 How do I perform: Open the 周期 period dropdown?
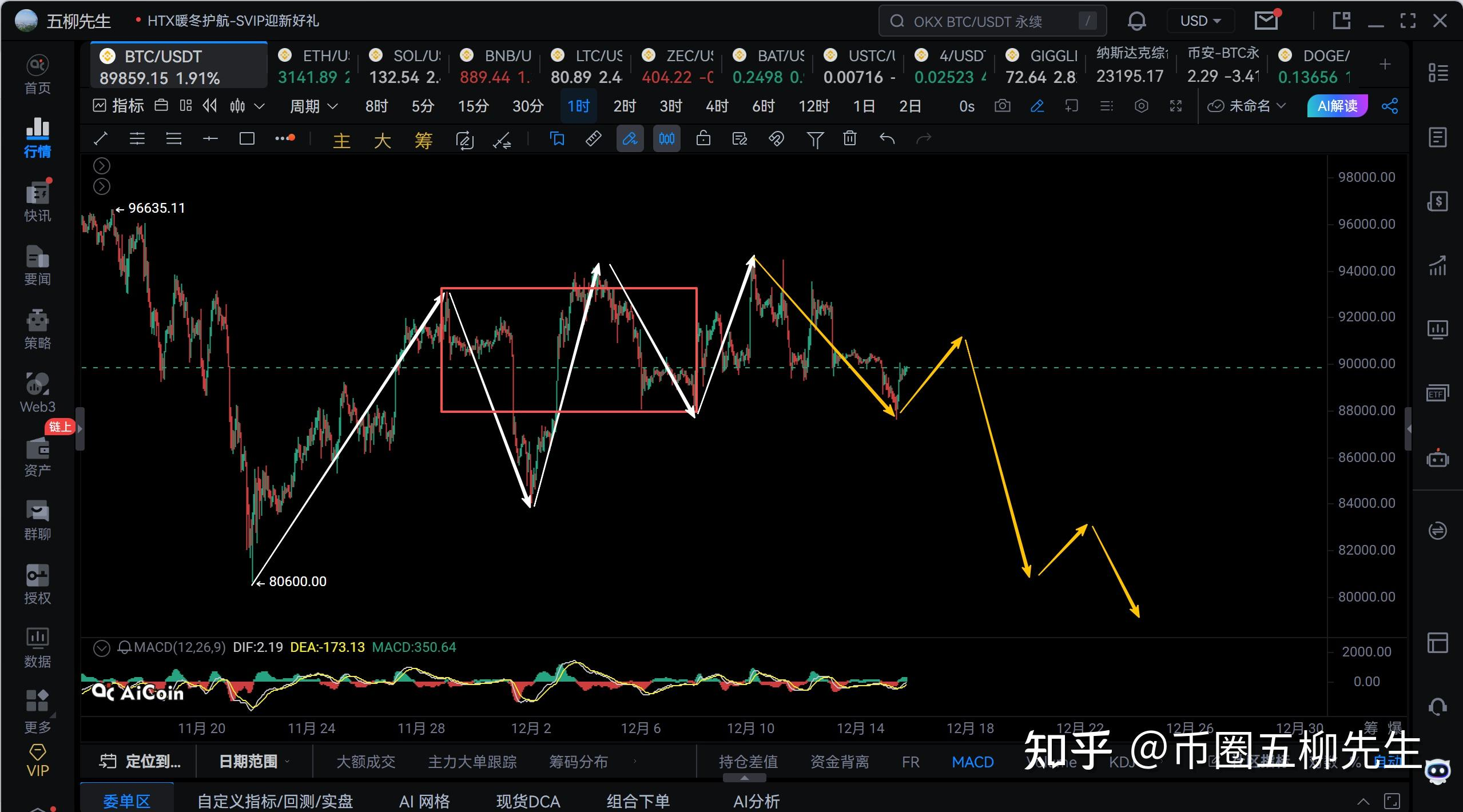(x=313, y=106)
